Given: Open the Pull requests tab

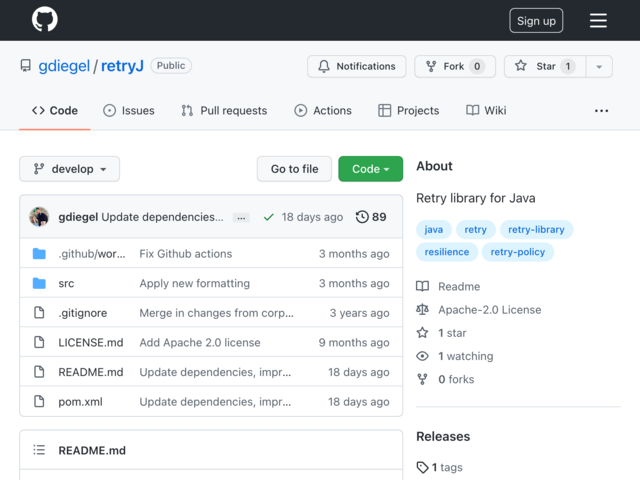Looking at the screenshot, I should [224, 110].
